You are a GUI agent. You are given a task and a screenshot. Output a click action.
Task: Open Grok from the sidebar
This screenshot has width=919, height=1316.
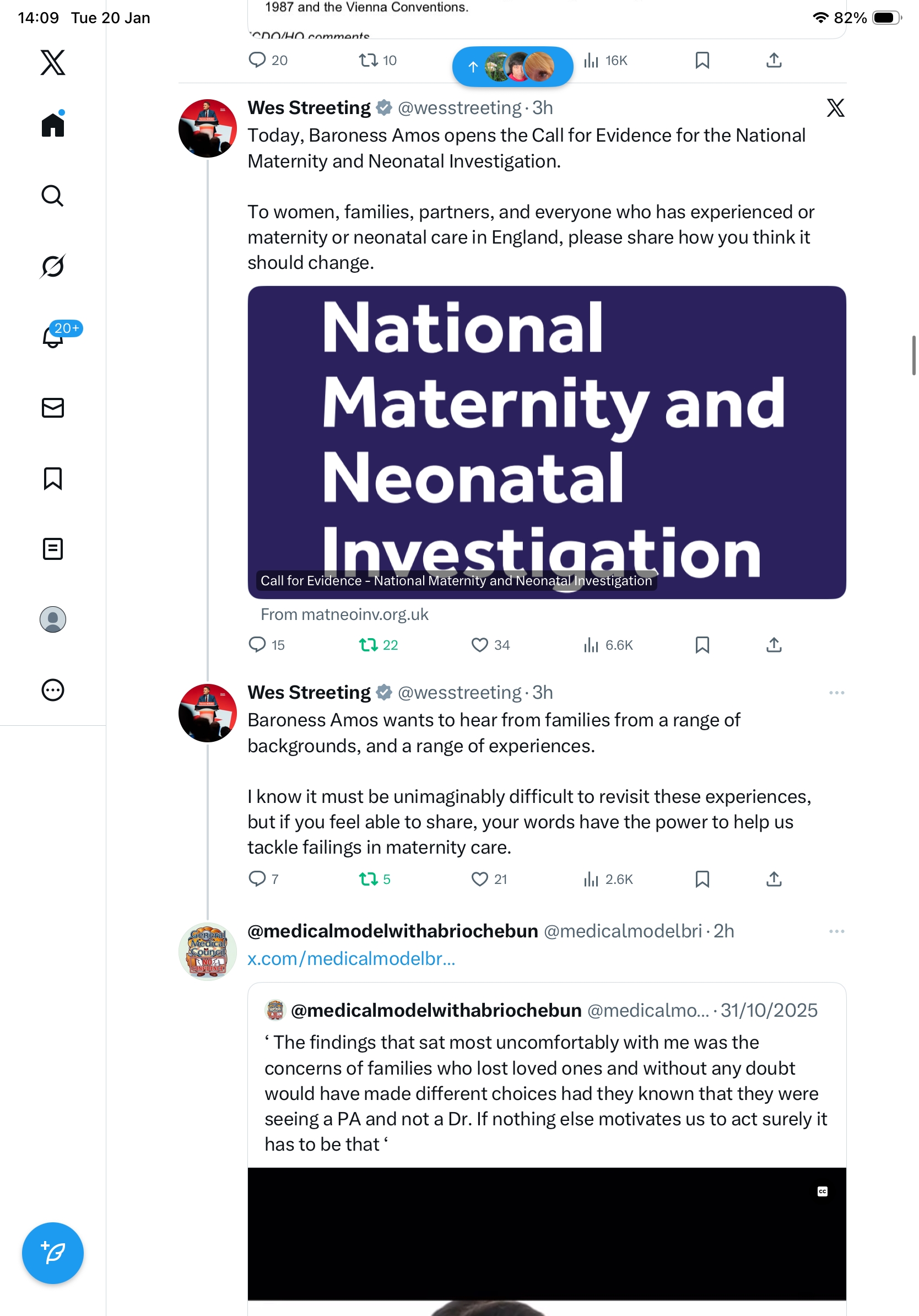pos(53,266)
